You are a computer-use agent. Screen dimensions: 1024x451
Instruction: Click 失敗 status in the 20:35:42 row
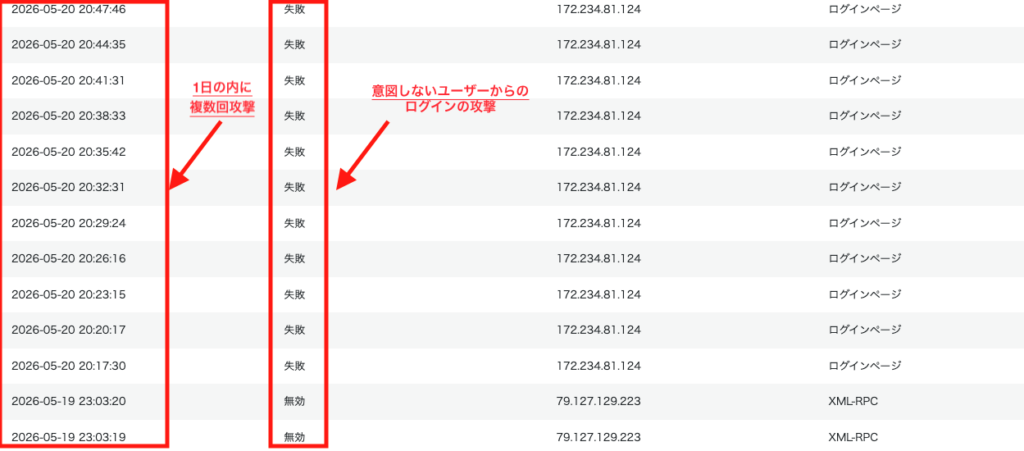[295, 151]
